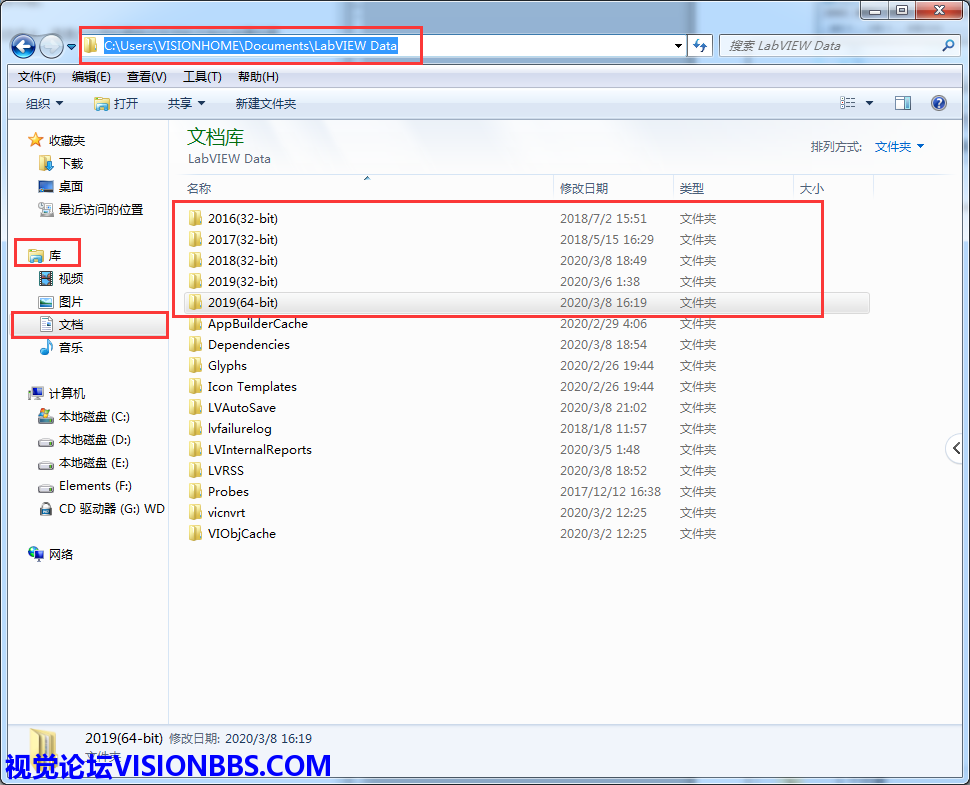Screen dimensions: 970x785
Task: Open 本地磁盘 (C:) drive
Action: 93,417
